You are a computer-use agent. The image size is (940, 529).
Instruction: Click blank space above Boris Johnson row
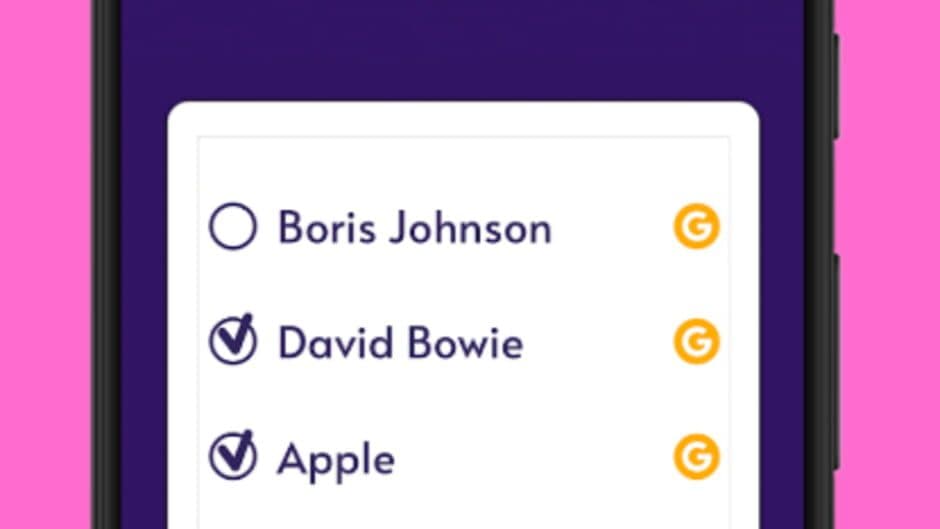[463, 168]
